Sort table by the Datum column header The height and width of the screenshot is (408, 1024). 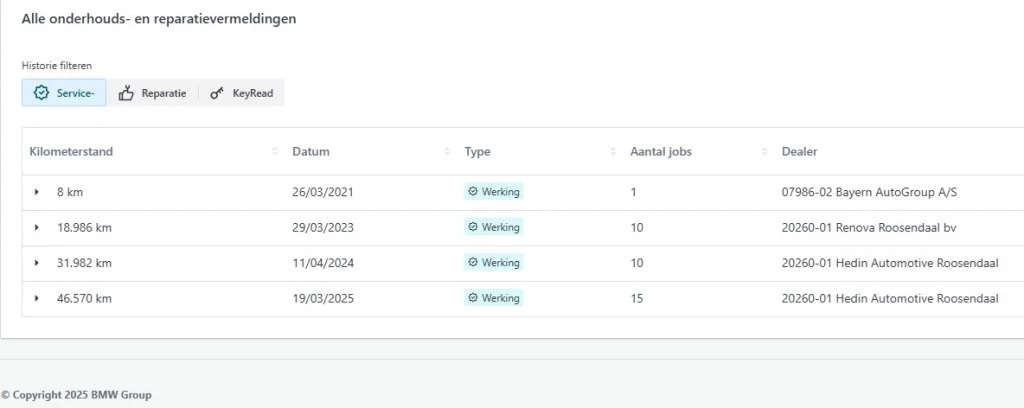[x=311, y=152]
